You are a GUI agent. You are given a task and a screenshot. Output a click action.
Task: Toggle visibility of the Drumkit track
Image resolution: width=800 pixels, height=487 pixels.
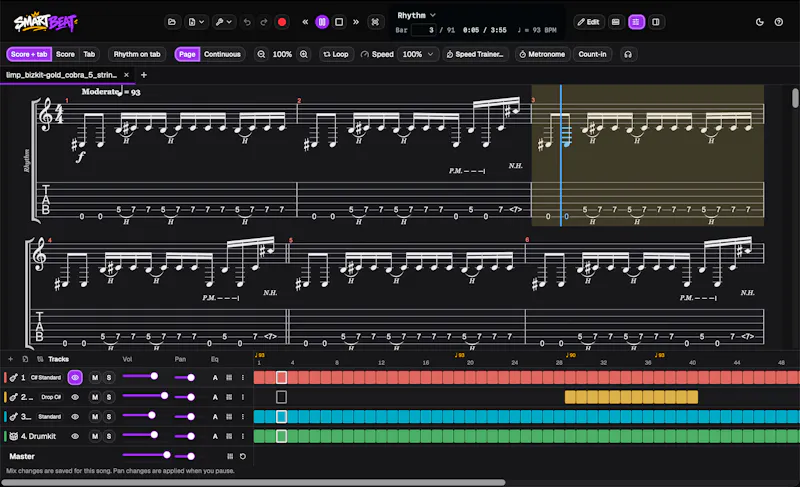[75, 436]
